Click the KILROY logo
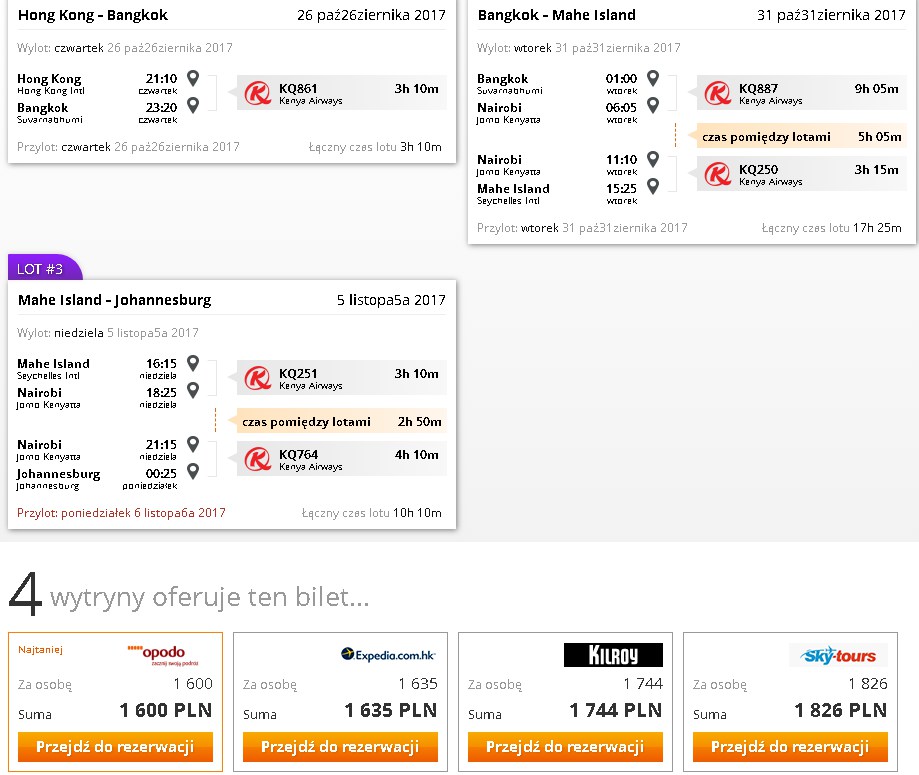919x775 pixels. [613, 655]
